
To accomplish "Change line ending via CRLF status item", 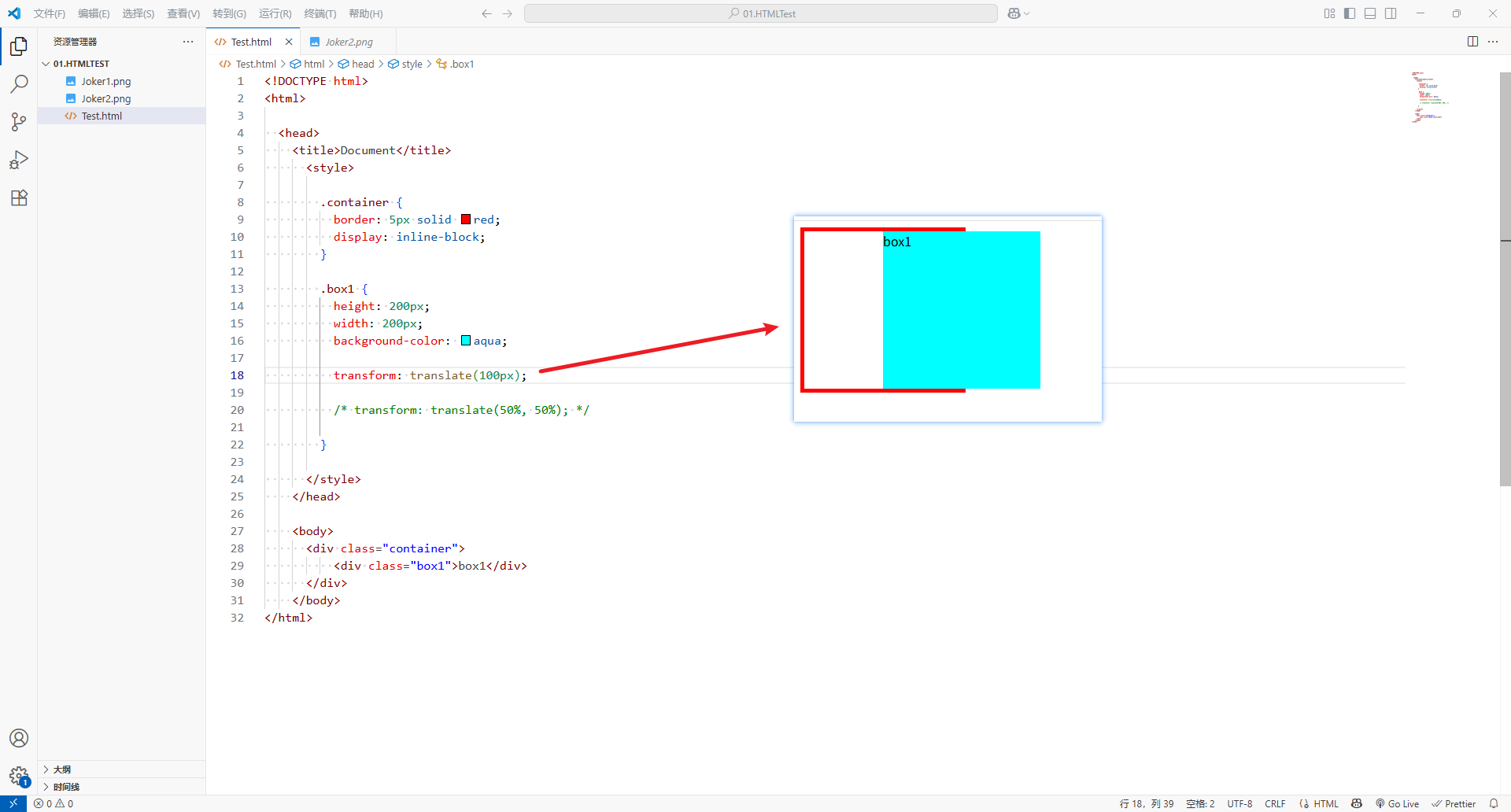I will click(1275, 803).
